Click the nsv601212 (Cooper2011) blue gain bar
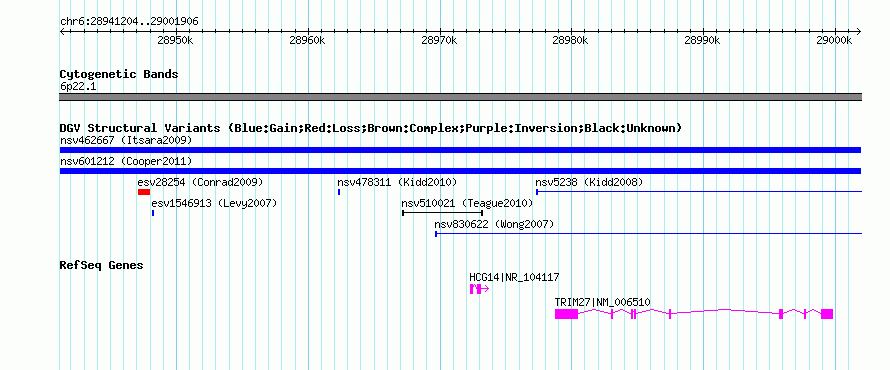 coord(460,171)
